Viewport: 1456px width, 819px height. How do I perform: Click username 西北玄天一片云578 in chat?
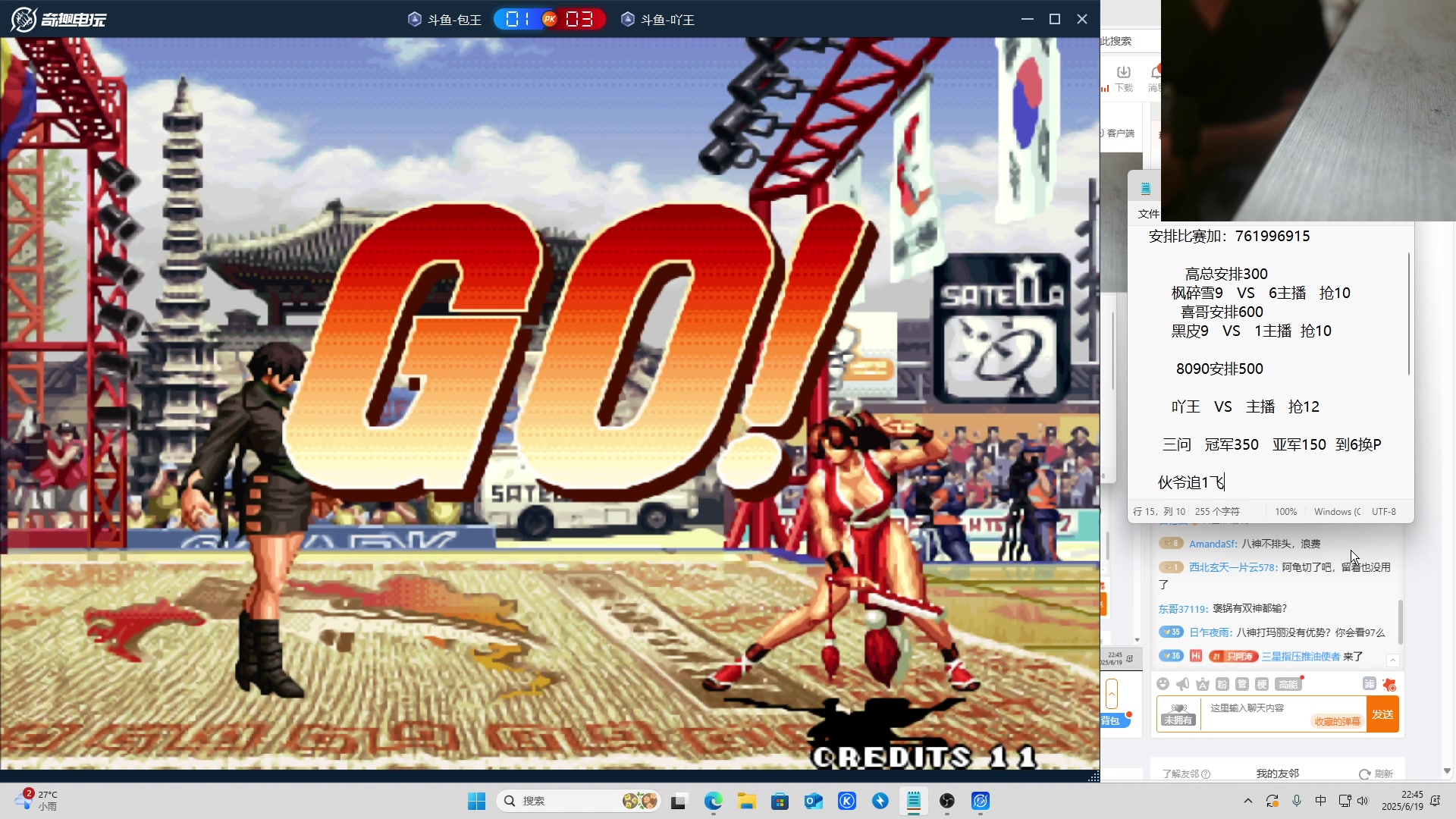tap(1233, 567)
